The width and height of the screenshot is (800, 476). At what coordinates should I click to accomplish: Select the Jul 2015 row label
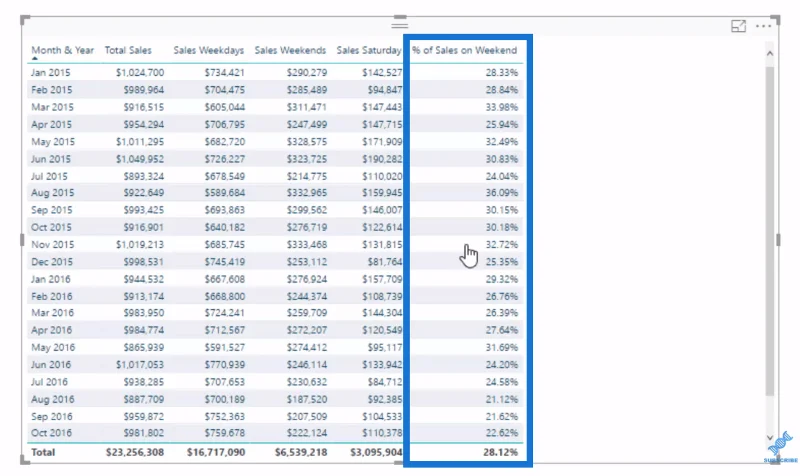coord(49,177)
